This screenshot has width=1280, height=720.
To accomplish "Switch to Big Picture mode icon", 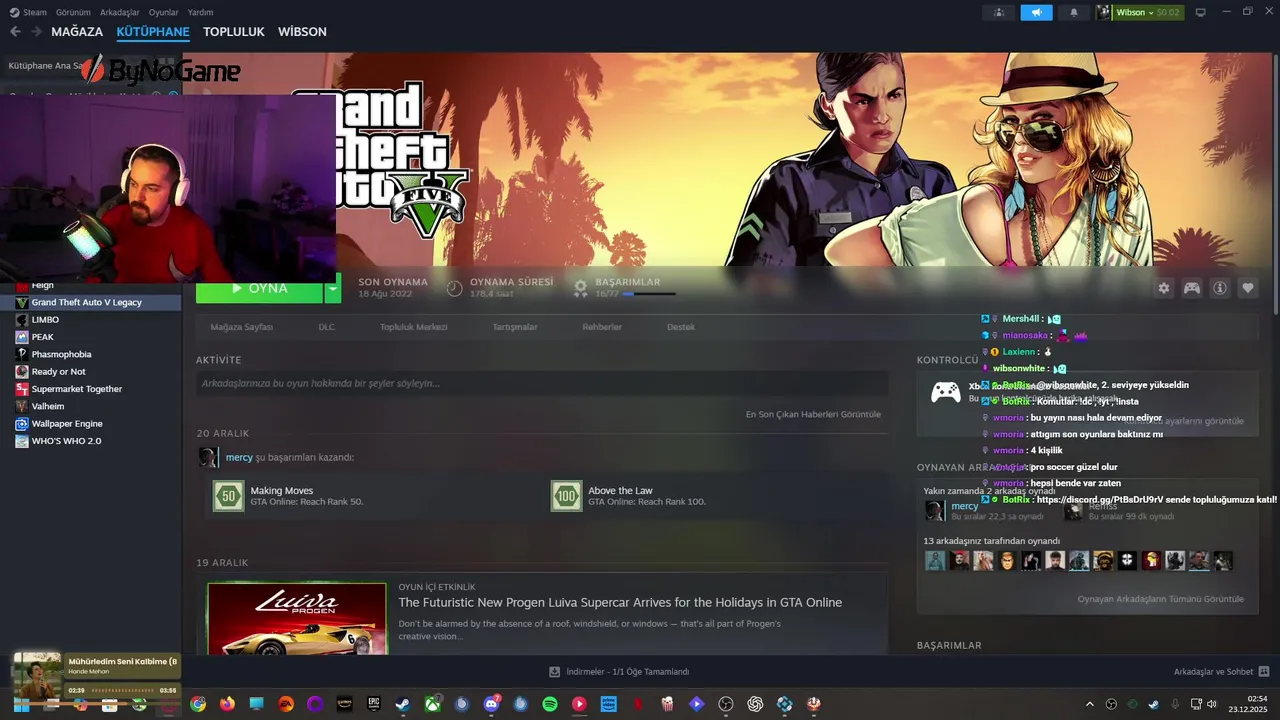I will (1201, 12).
